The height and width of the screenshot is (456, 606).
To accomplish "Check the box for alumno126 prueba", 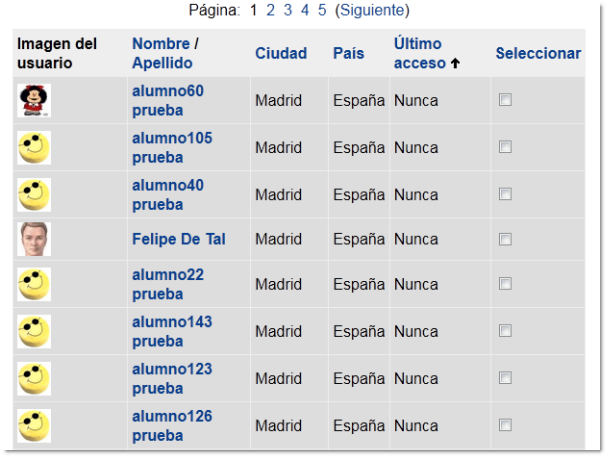I will (x=505, y=425).
